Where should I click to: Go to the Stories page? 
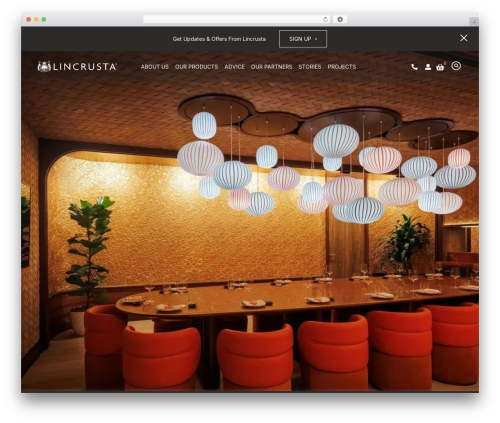310,67
